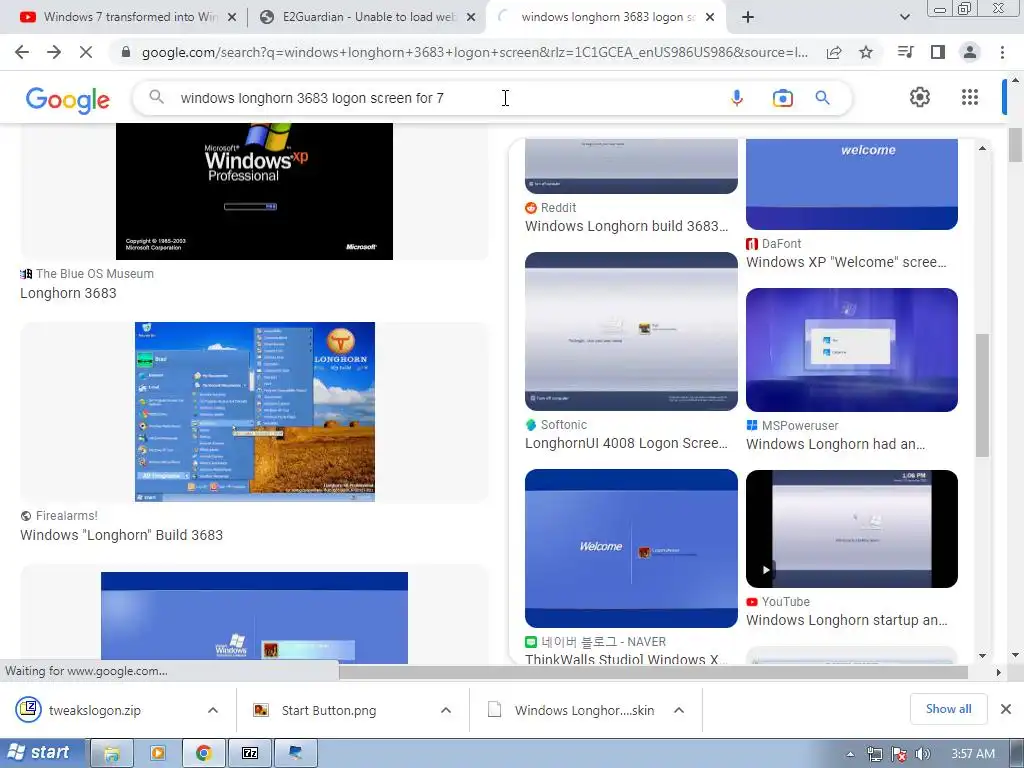This screenshot has width=1024, height=768.
Task: Open Chrome side panel
Action: [938, 52]
